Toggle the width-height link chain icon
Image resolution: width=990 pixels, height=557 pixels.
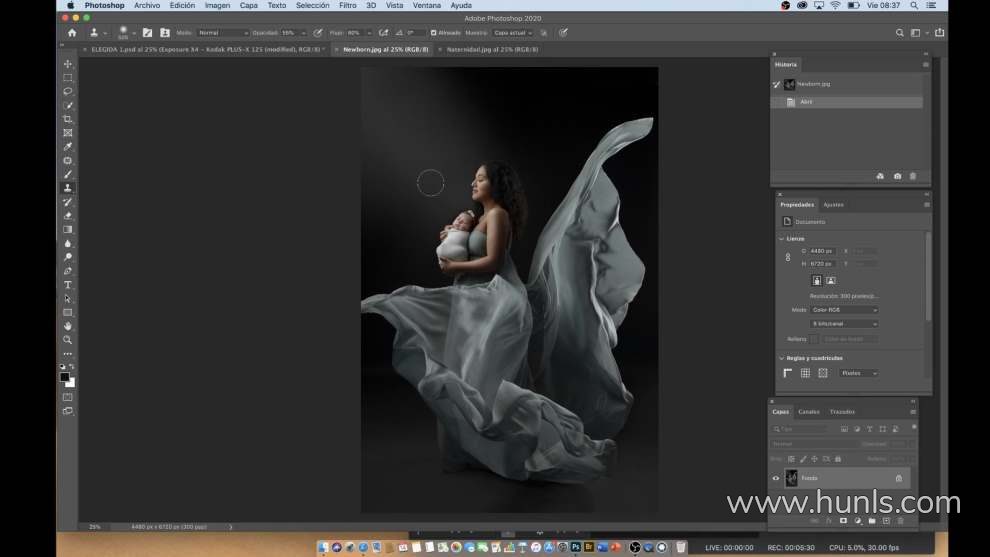click(788, 257)
